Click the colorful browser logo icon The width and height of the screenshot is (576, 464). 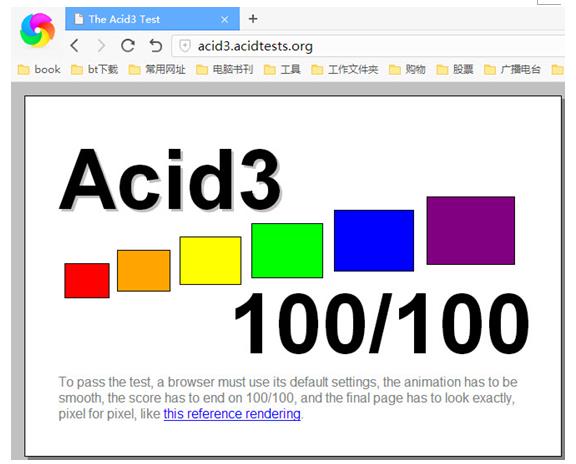coord(37,30)
